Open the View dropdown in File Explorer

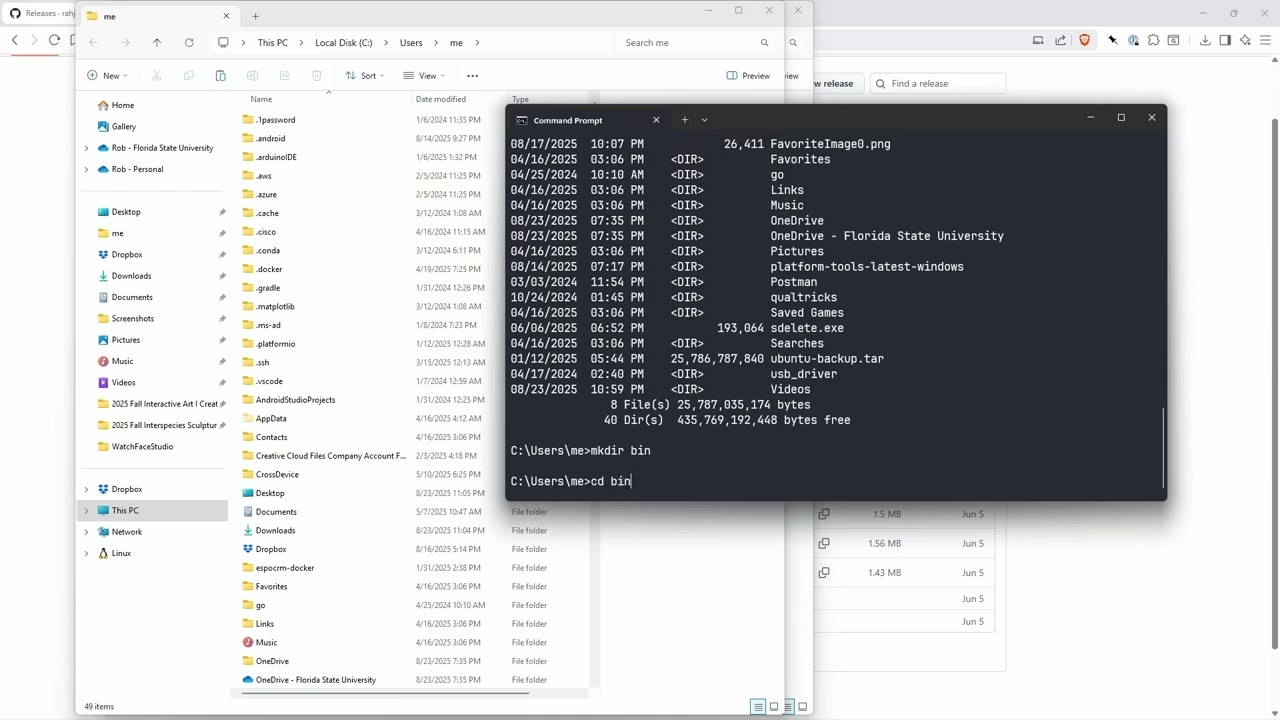pyautogui.click(x=423, y=76)
